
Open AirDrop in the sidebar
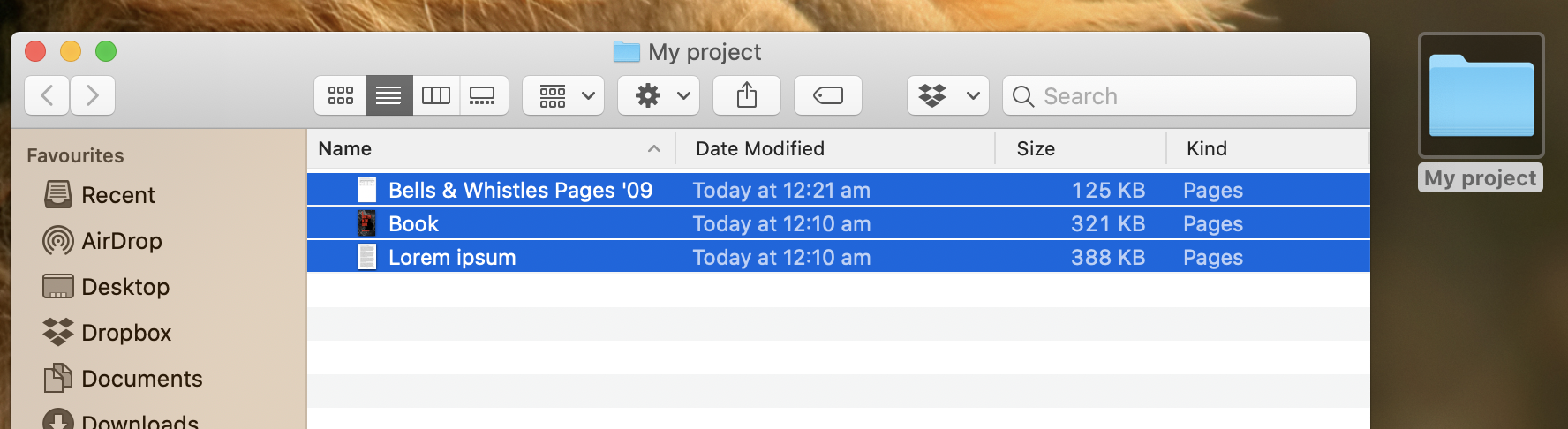tap(121, 241)
